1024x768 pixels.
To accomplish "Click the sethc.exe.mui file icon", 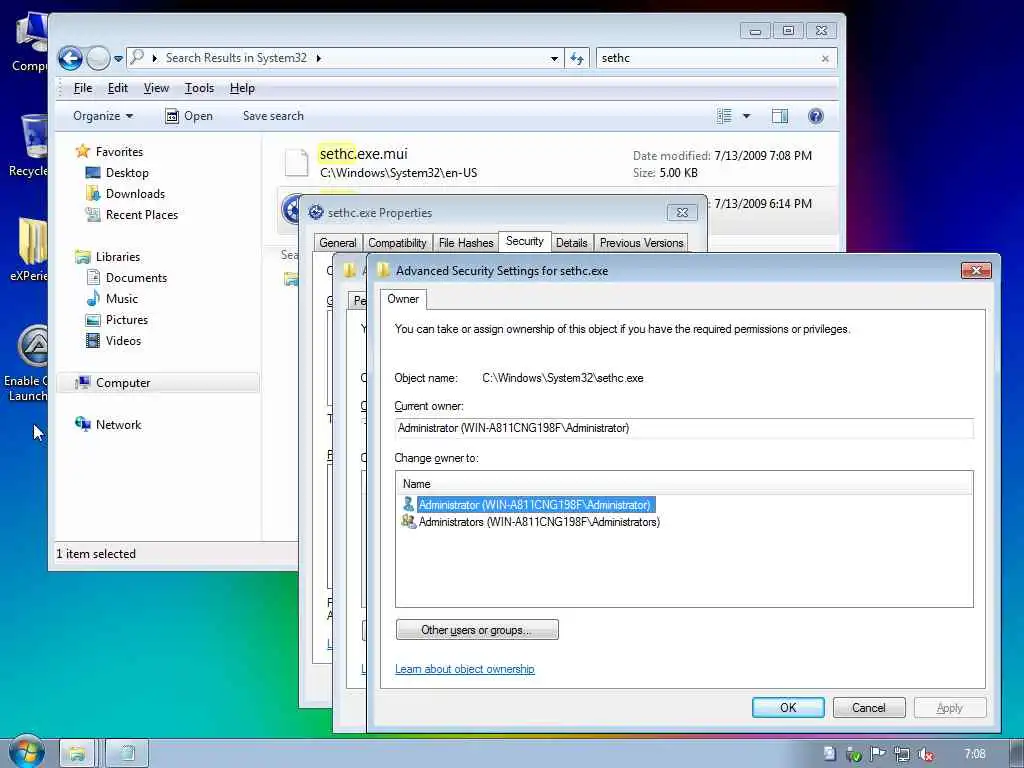I will (x=296, y=163).
